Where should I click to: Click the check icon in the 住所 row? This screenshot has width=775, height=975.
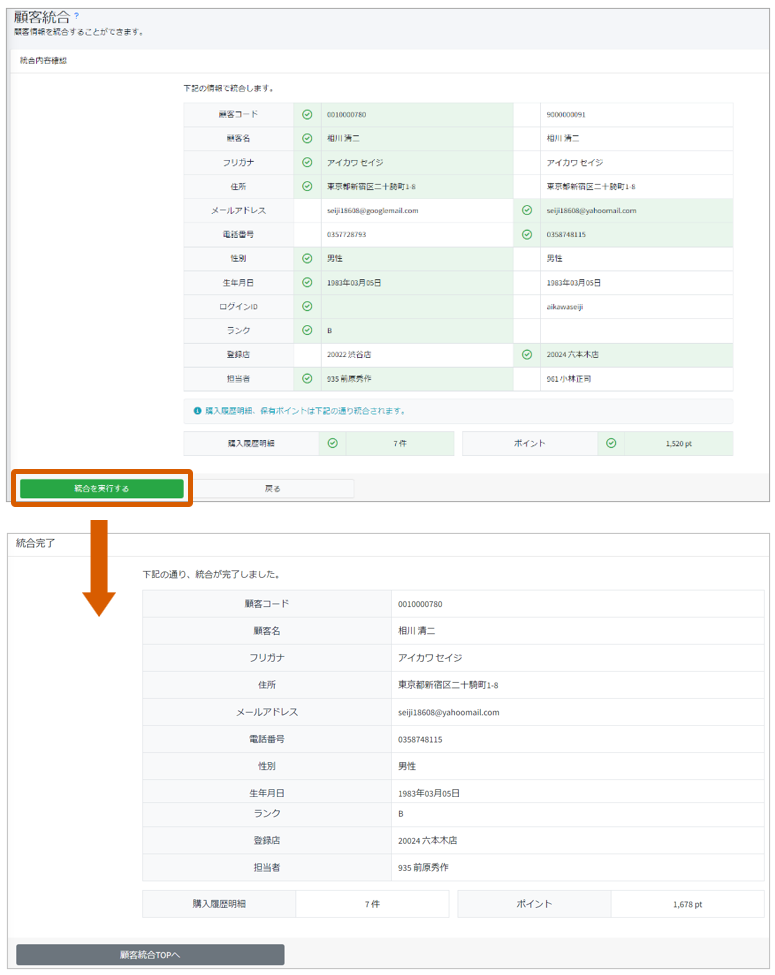pos(307,186)
